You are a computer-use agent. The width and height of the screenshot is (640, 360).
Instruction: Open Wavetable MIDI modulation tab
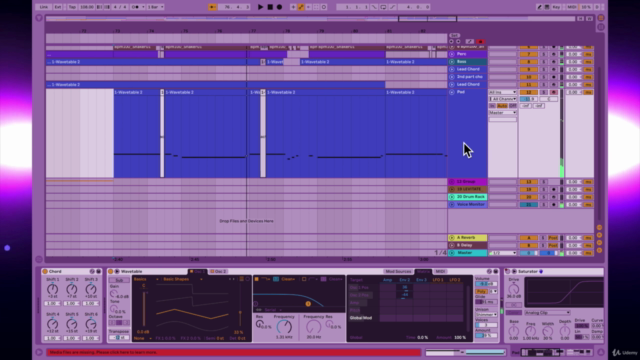(440, 271)
